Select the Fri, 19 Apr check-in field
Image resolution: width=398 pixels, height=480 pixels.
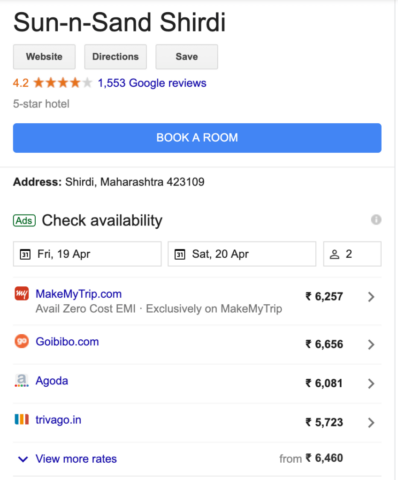pos(87,254)
